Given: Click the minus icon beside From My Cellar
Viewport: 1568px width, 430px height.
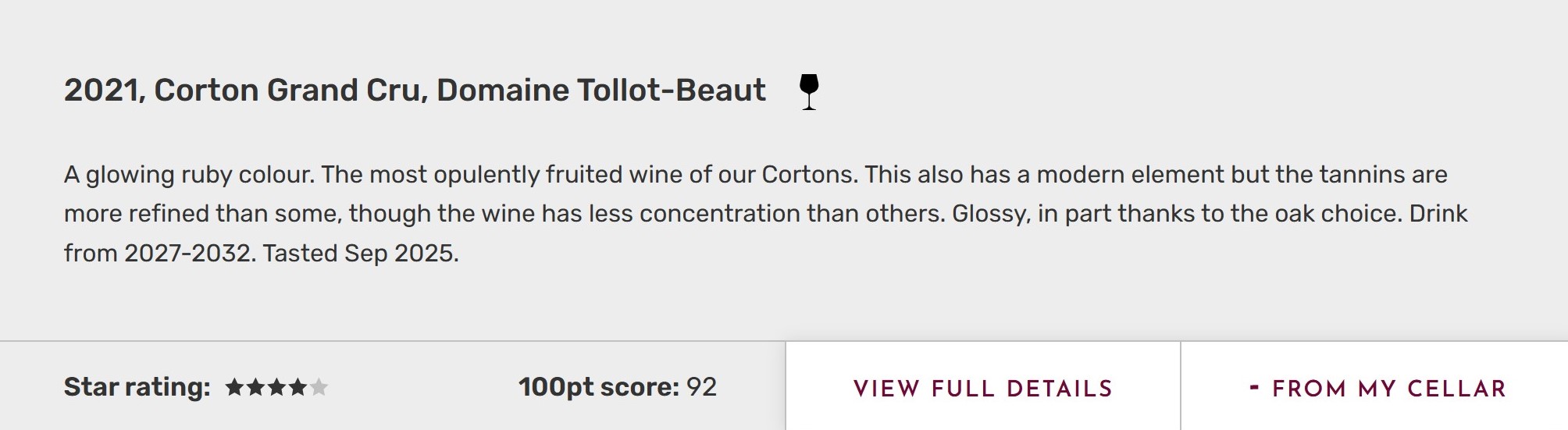Looking at the screenshot, I should click(x=1254, y=387).
